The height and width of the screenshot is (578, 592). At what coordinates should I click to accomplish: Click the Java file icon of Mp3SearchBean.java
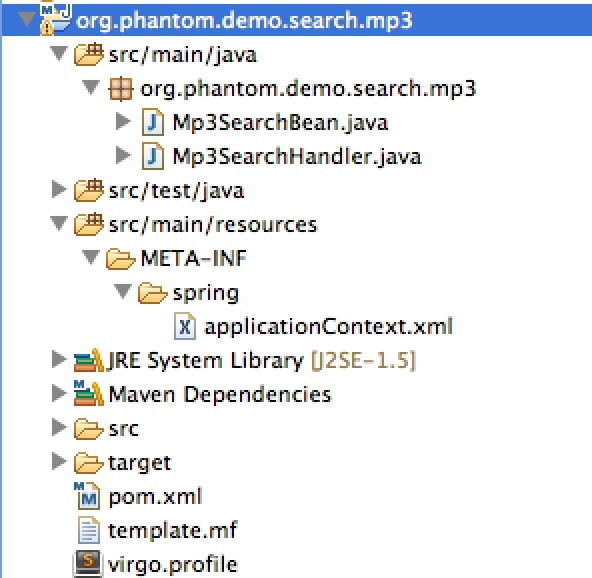pos(153,122)
